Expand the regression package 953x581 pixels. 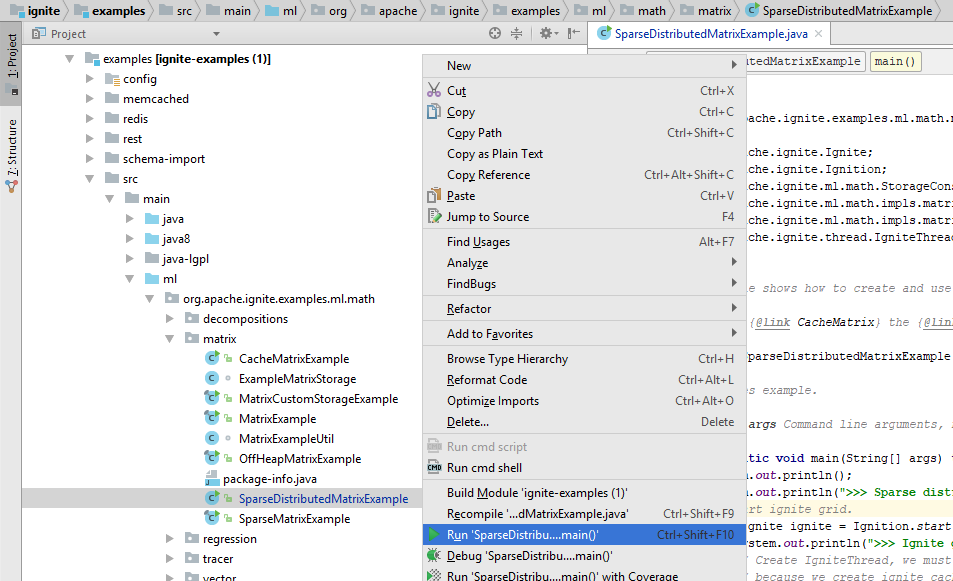pos(170,538)
